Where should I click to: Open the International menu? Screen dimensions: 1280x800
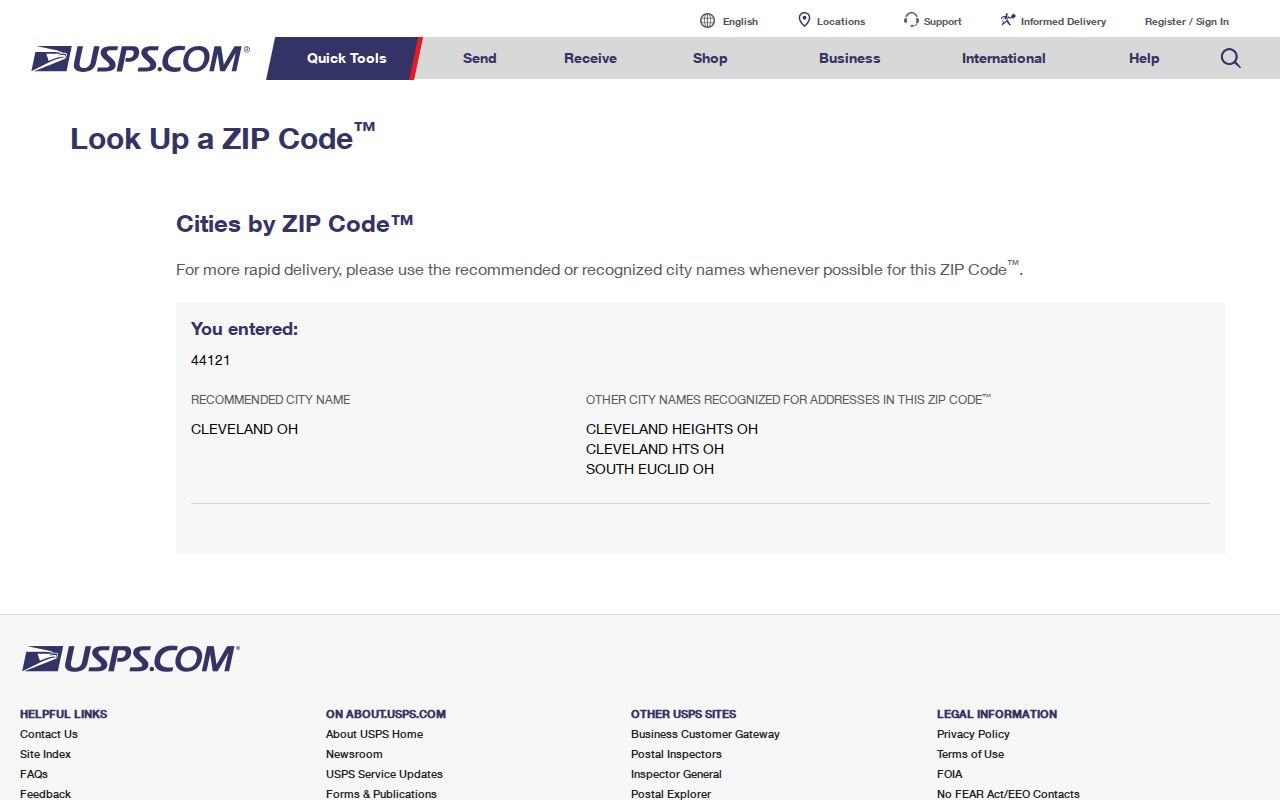[x=1003, y=58]
